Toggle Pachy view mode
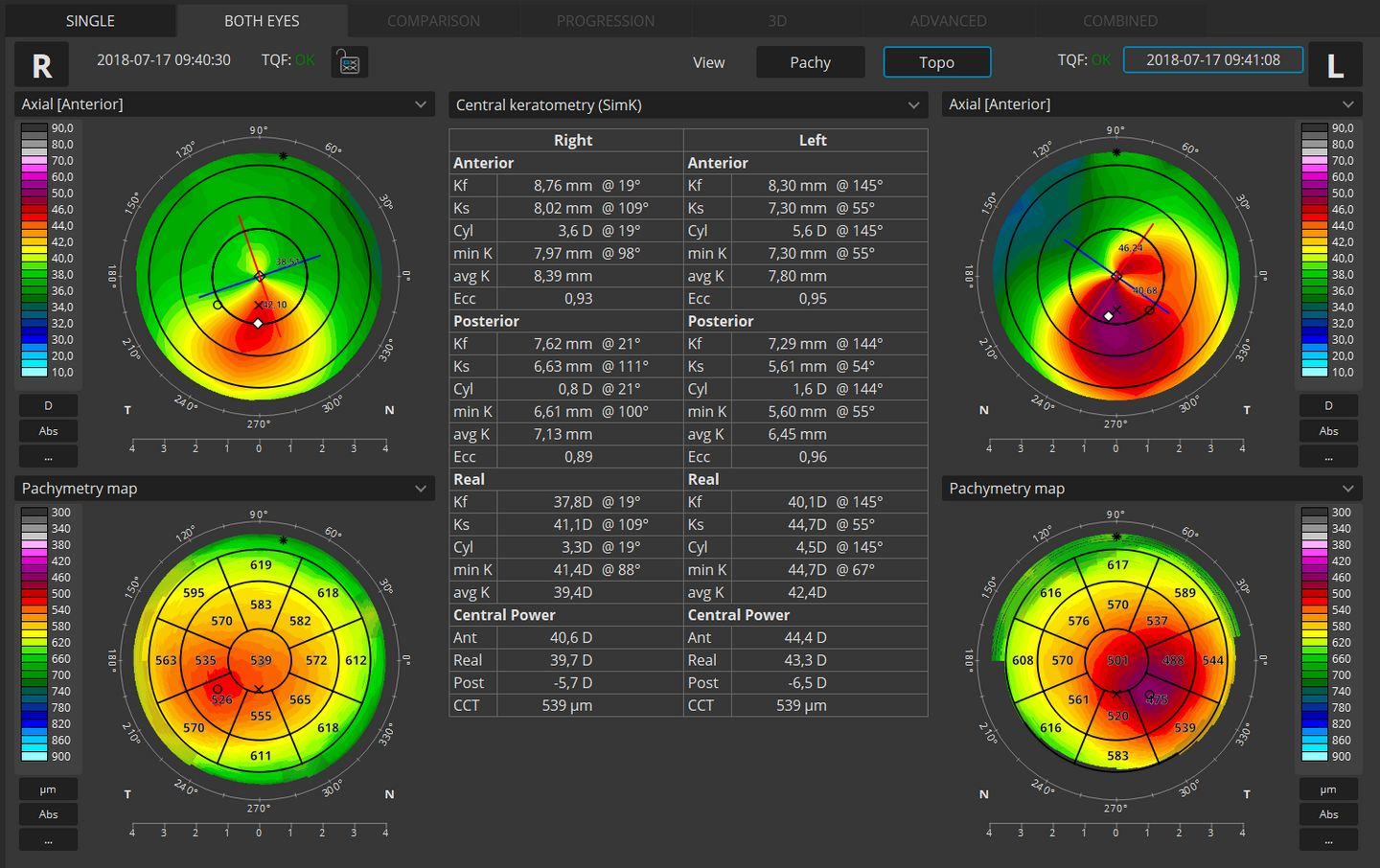 coord(810,62)
